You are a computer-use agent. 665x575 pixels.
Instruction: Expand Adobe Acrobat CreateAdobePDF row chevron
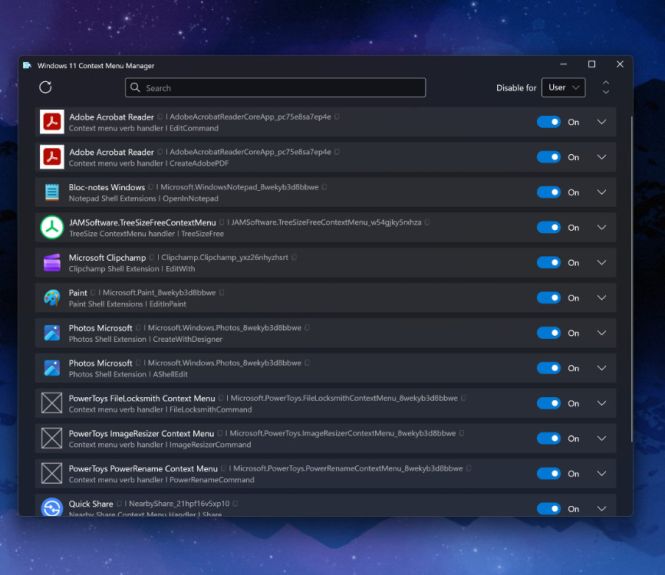point(601,157)
